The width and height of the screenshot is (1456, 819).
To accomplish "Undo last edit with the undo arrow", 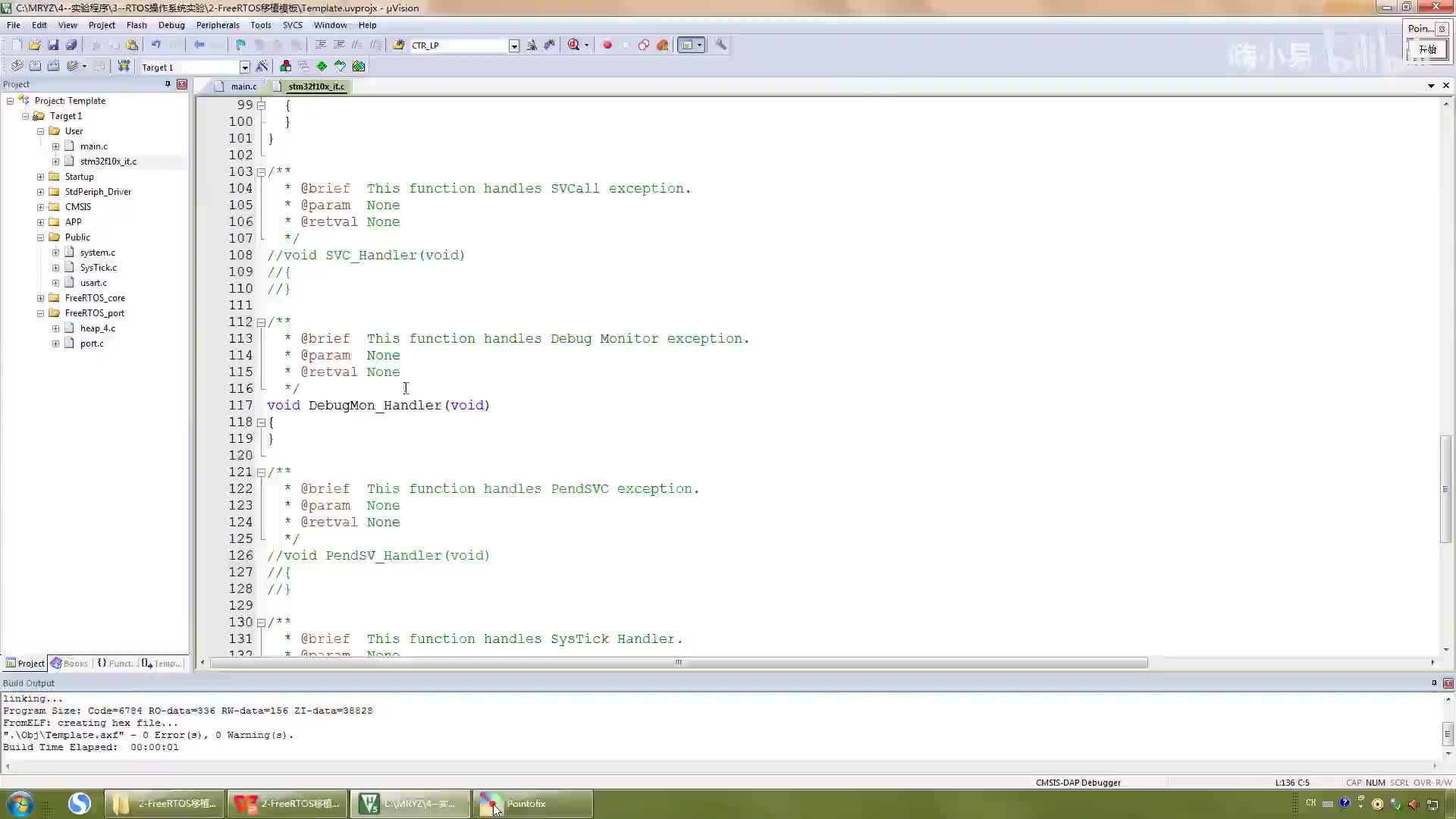I will (x=156, y=45).
